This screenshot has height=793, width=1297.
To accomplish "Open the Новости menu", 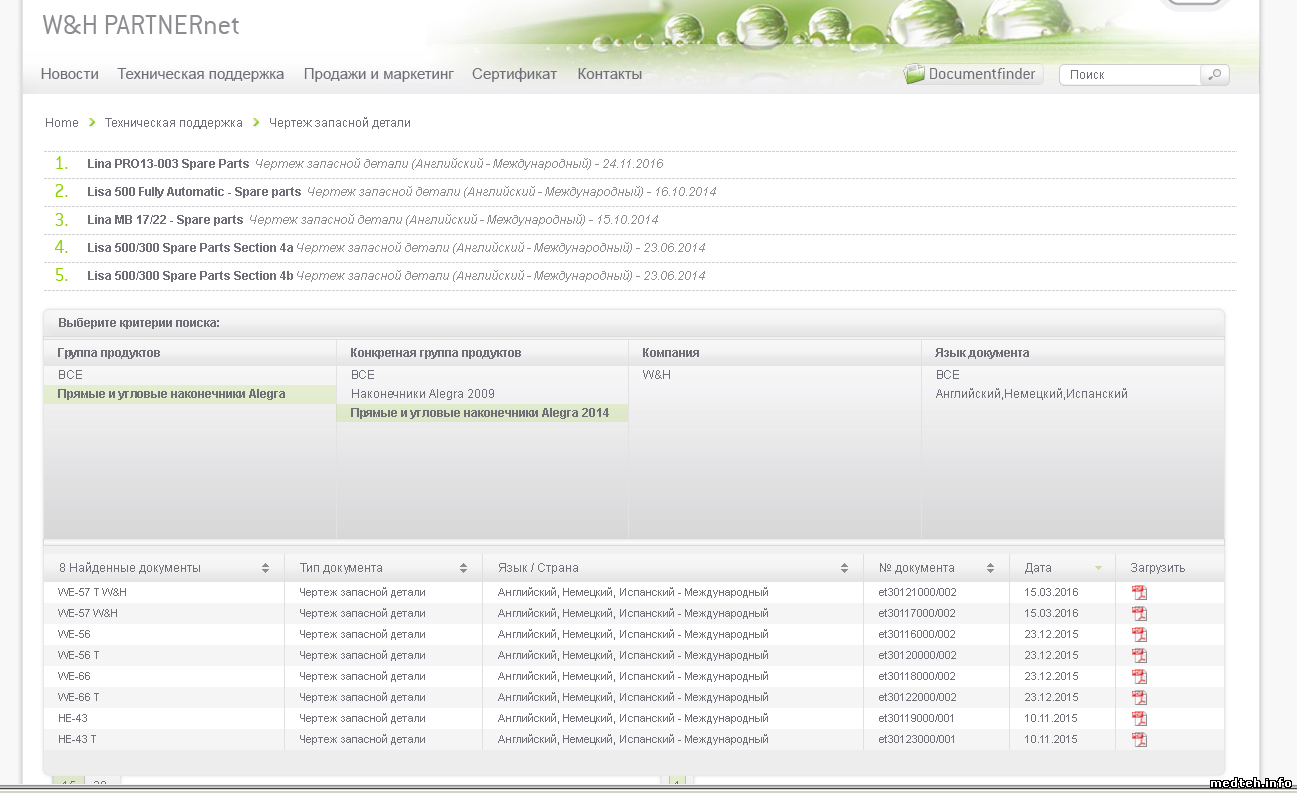I will click(69, 74).
